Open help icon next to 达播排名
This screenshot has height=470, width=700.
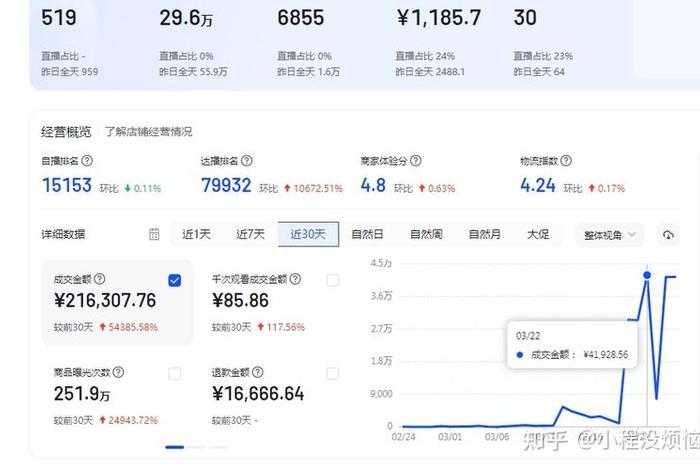[246, 161]
